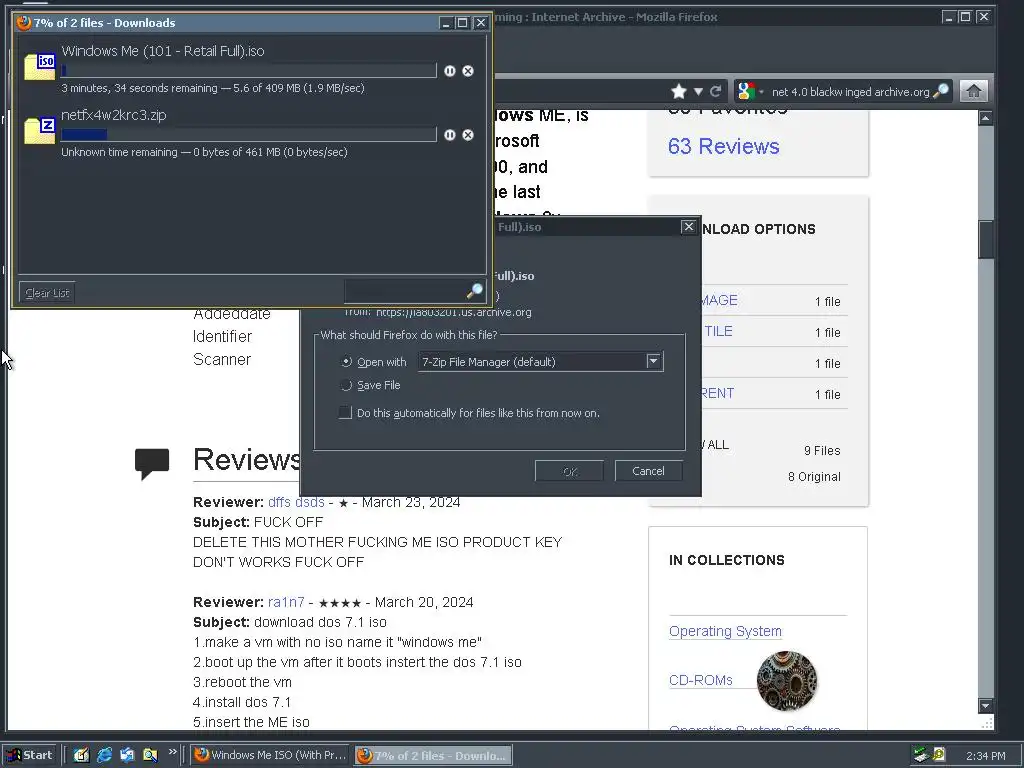Viewport: 1024px width, 768px height.
Task: Click the Reviews speech bubble icon
Action: click(152, 464)
